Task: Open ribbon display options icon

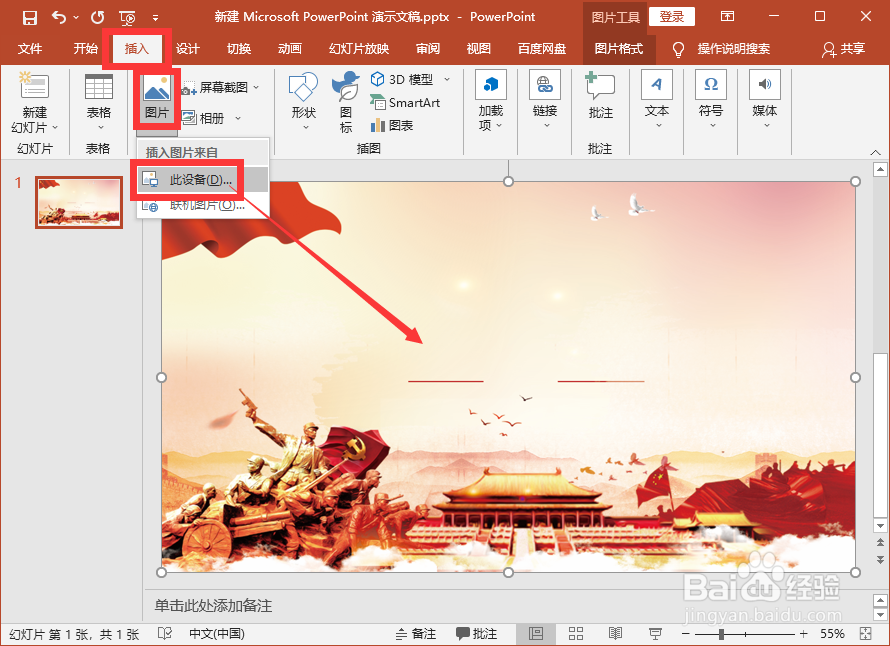Action: pyautogui.click(x=727, y=16)
